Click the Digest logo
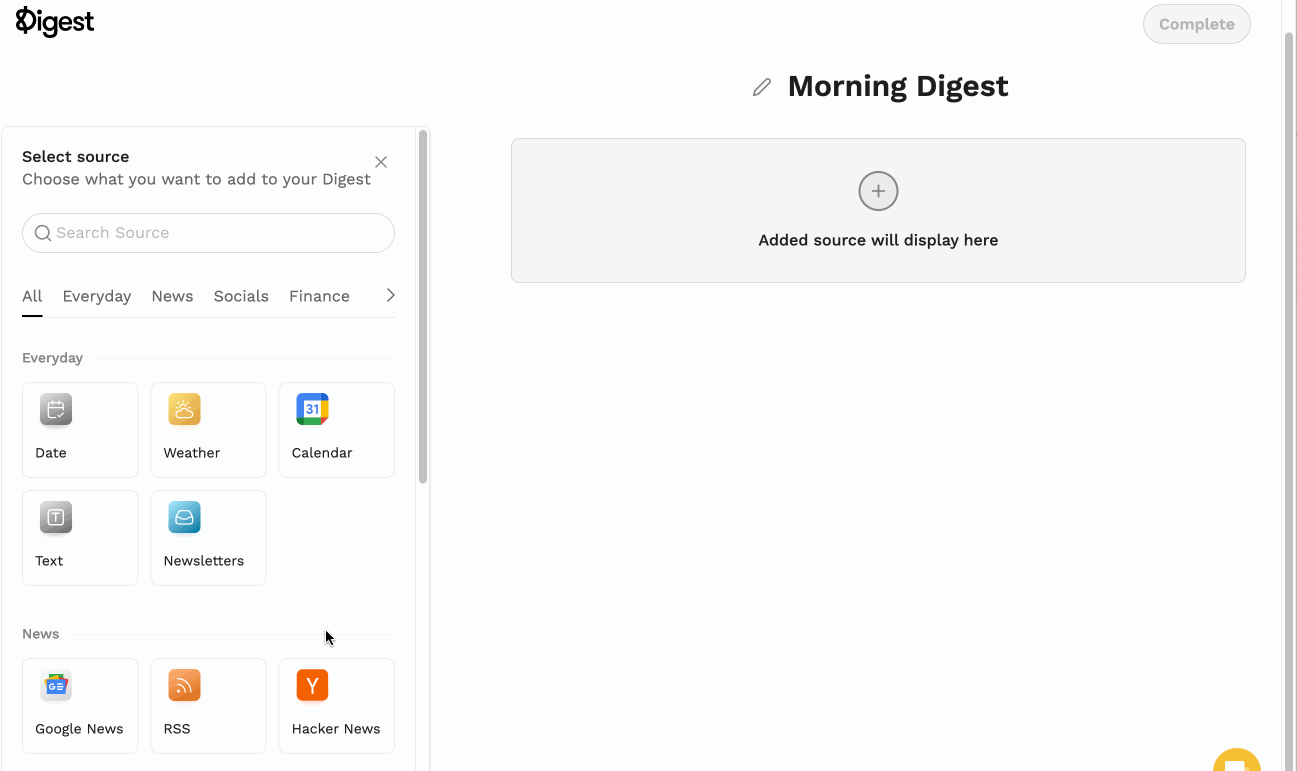 54,21
